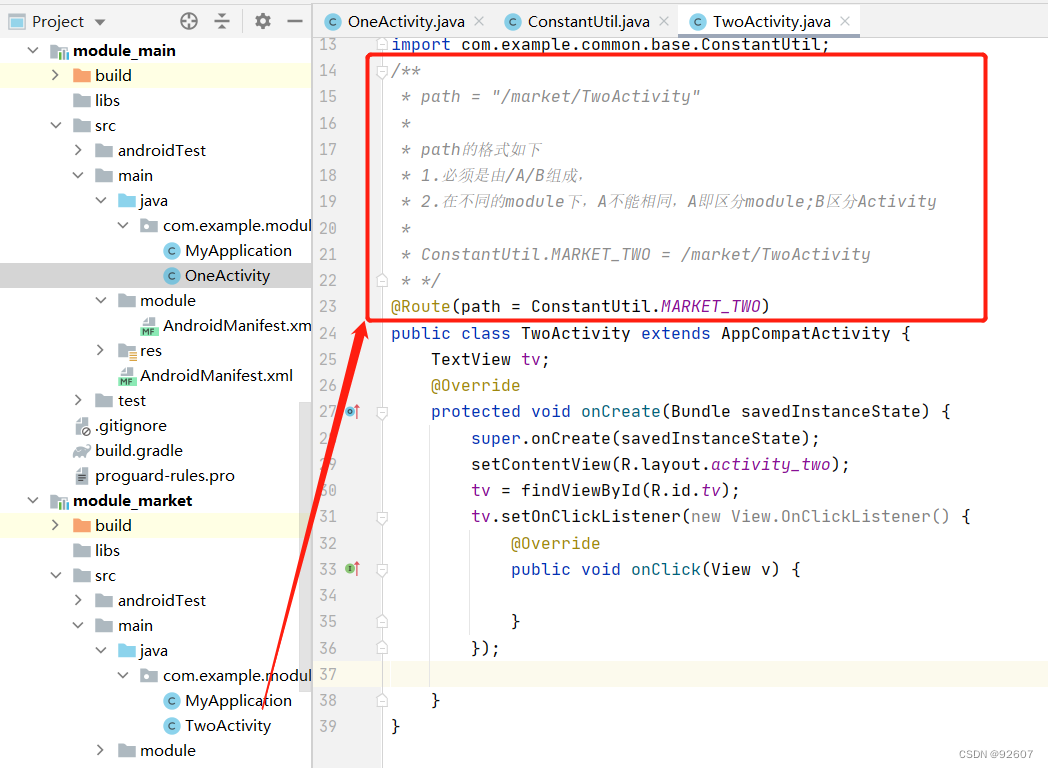
Task: Click AppCompatActivity in class declaration
Action: tap(805, 333)
